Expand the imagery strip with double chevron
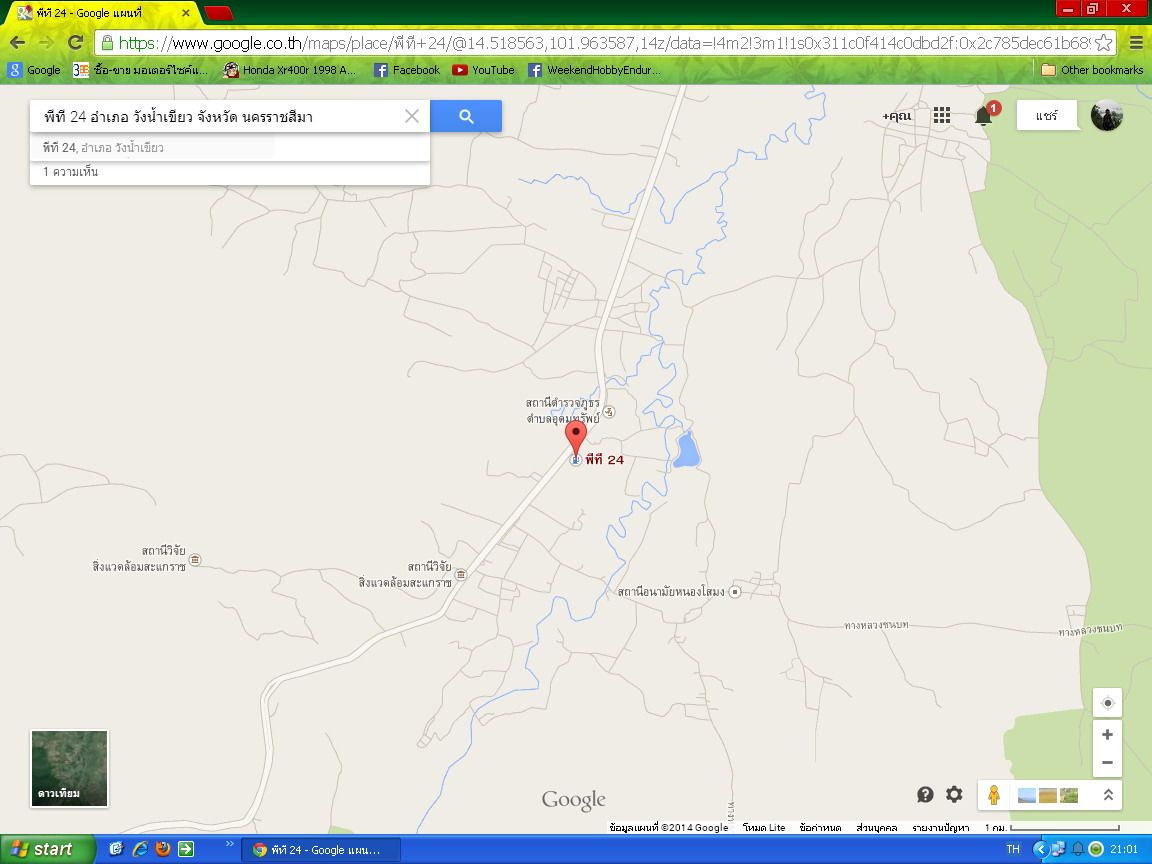The image size is (1152, 864). [x=1108, y=795]
